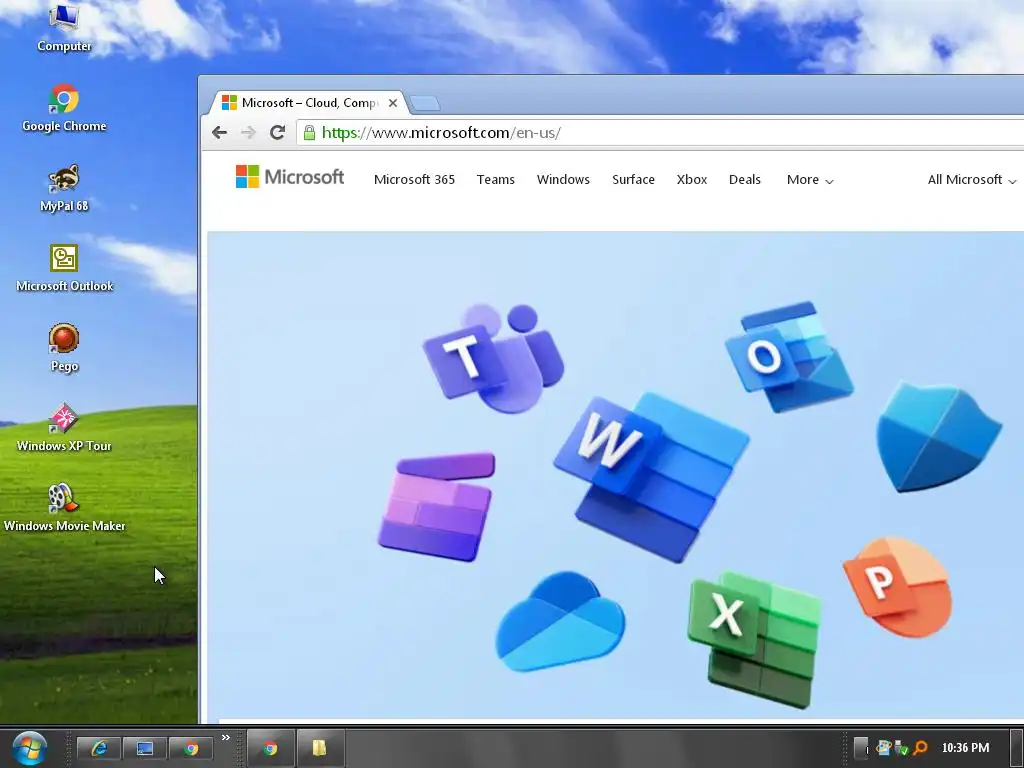1024x768 pixels.
Task: Click the network tray icon with green check
Action: (902, 748)
